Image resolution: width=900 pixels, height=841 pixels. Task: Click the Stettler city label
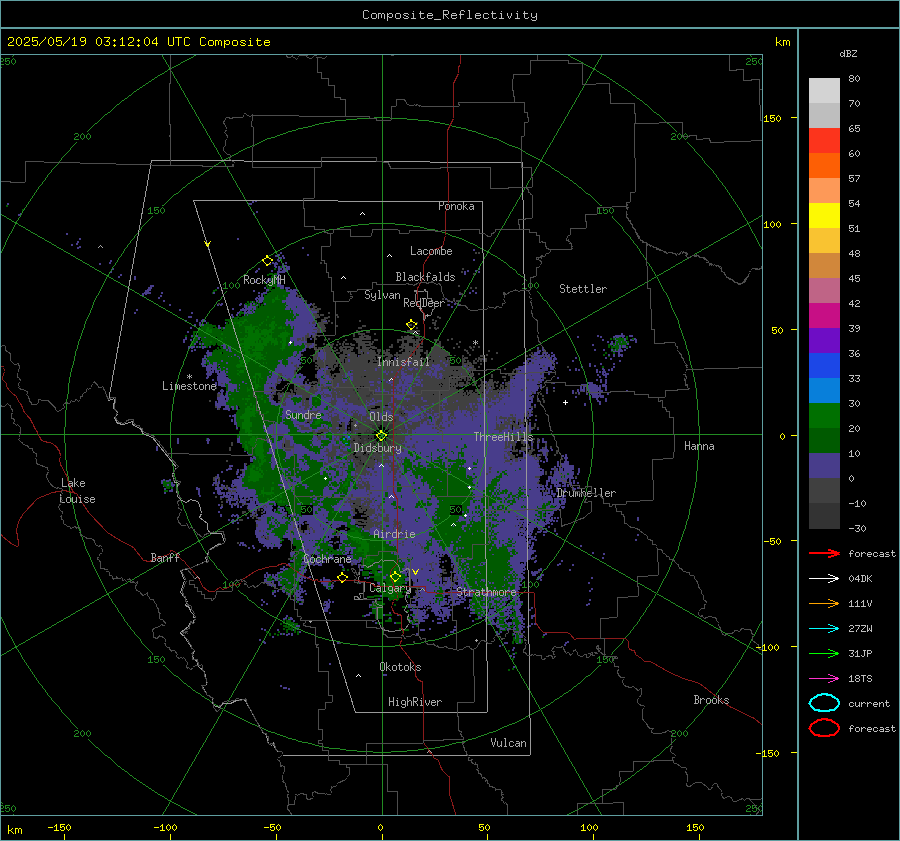pos(583,289)
